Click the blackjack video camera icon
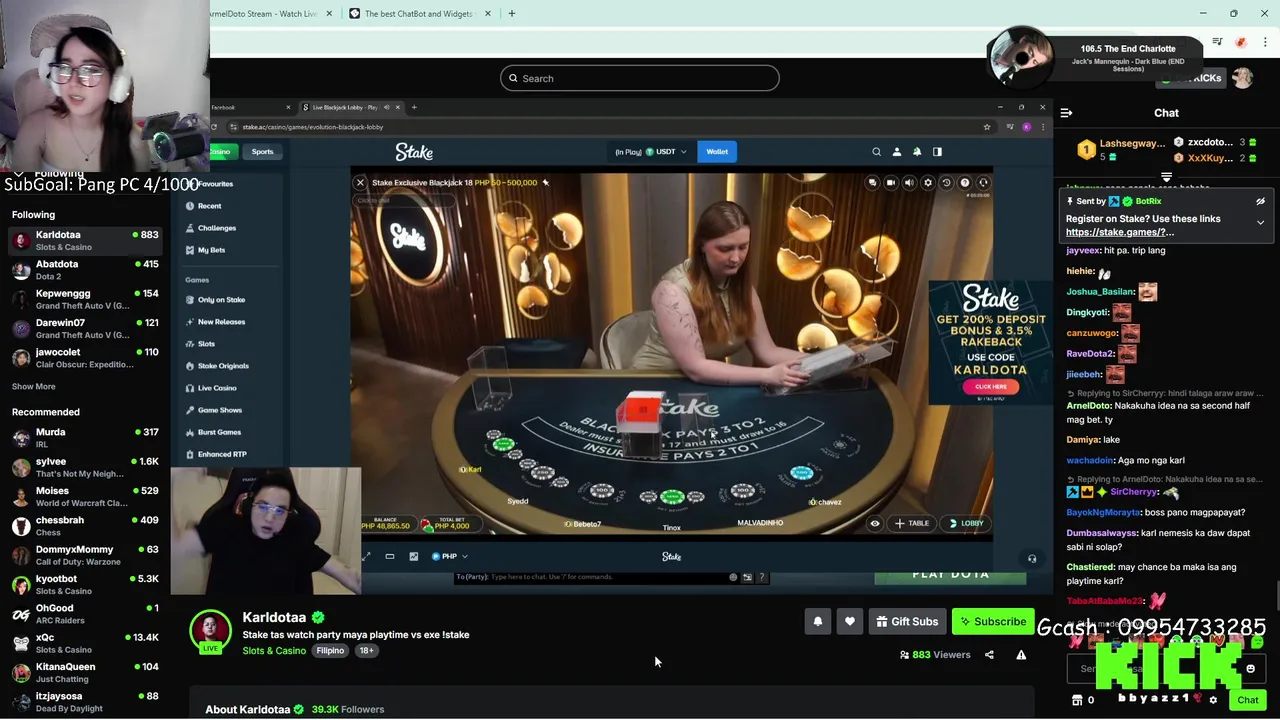 [890, 183]
